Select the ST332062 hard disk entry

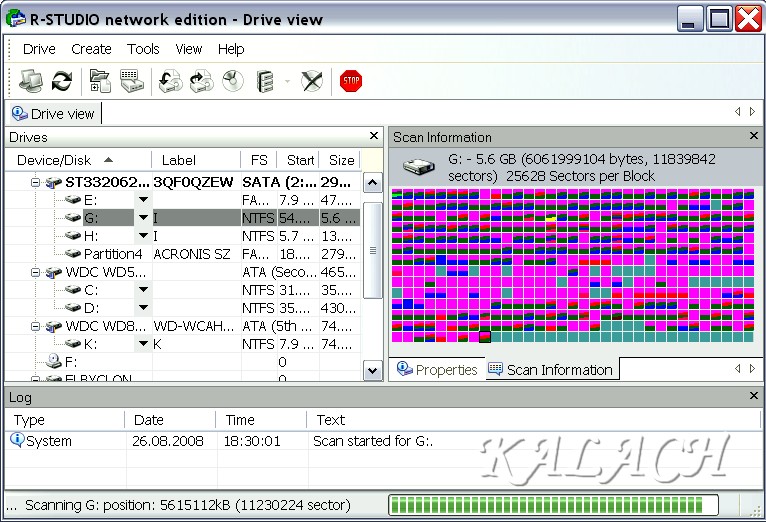[183, 182]
